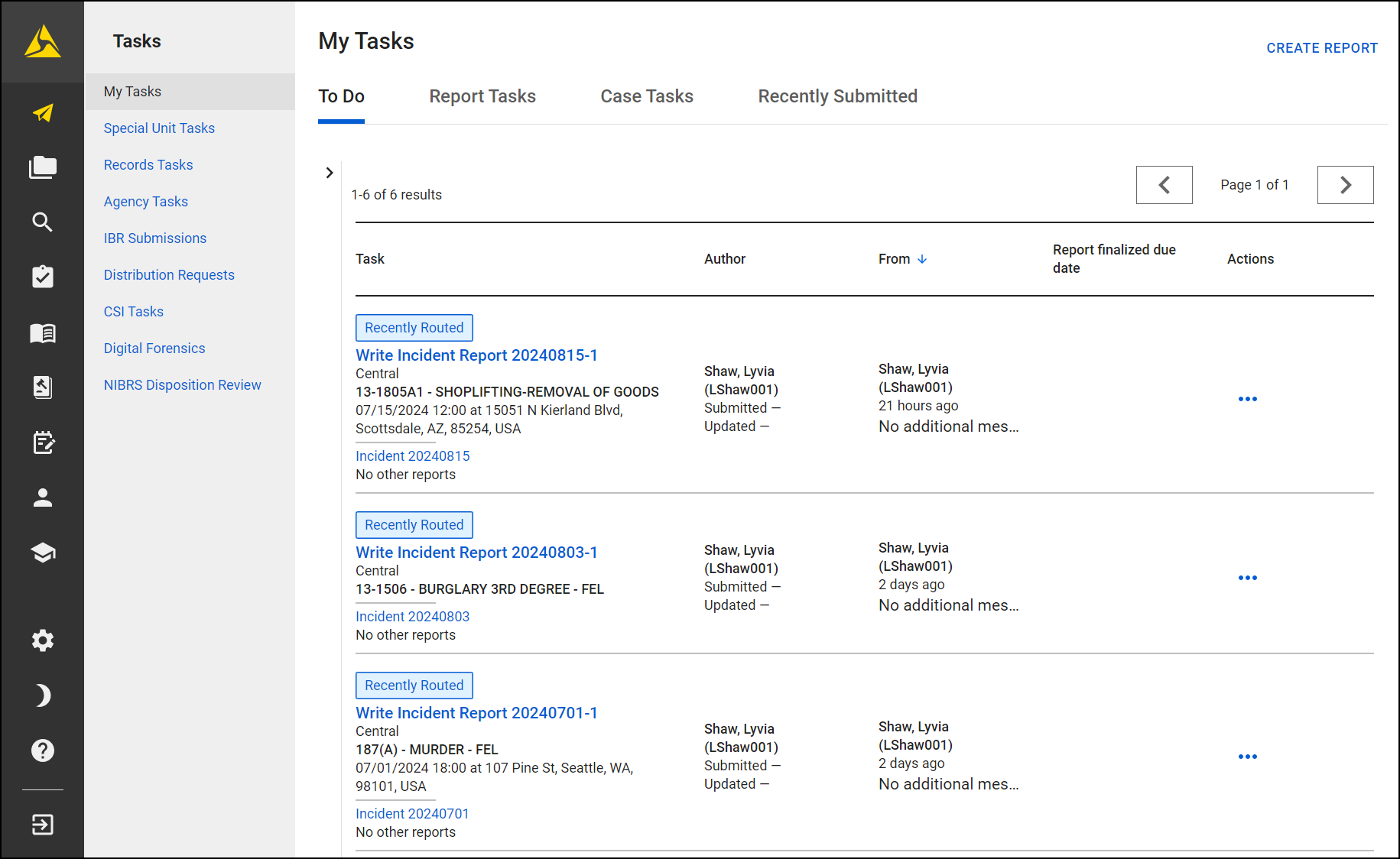Open the book icon in the sidebar

[42, 333]
